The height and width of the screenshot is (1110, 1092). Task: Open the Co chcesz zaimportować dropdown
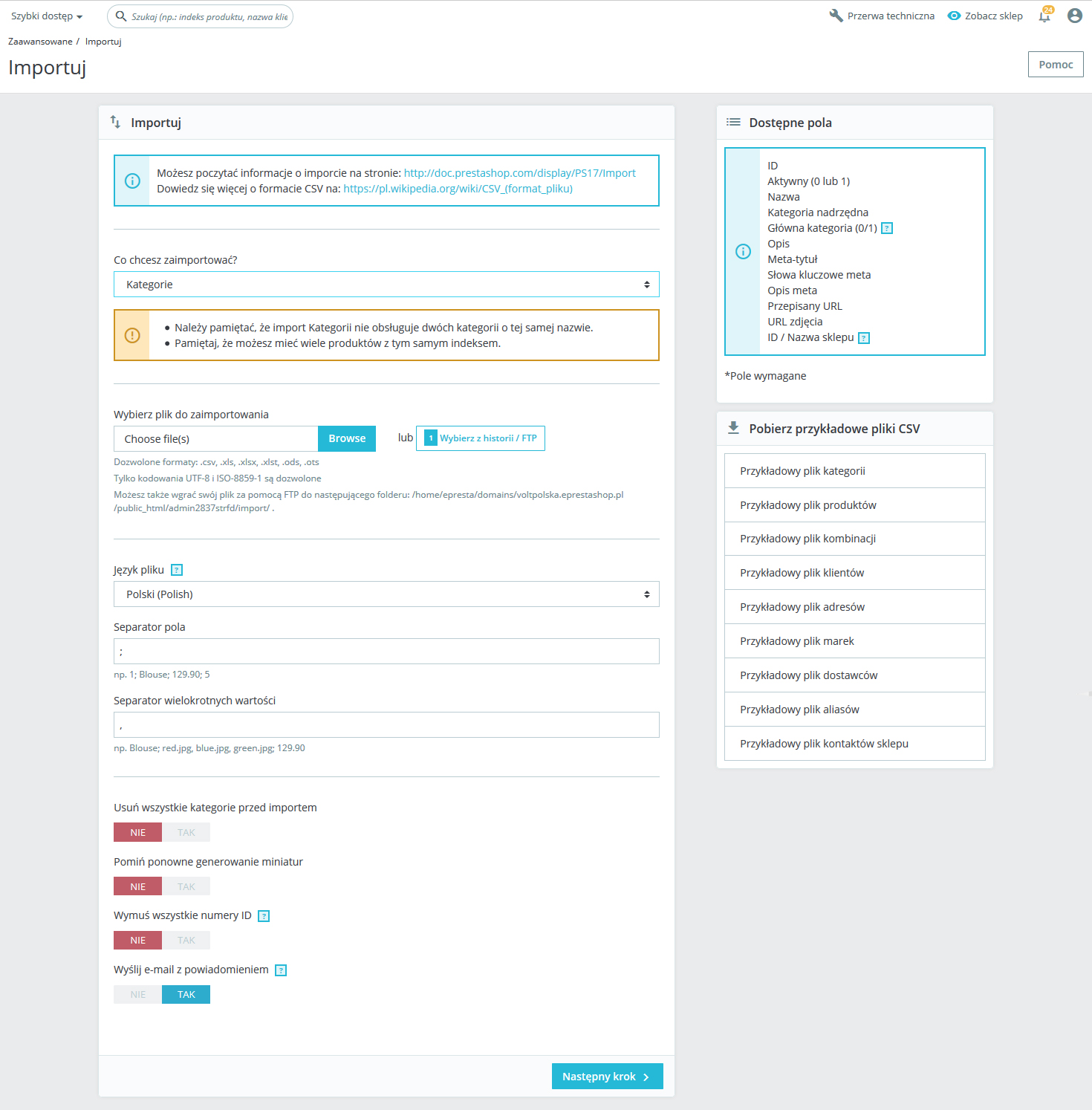tap(386, 285)
